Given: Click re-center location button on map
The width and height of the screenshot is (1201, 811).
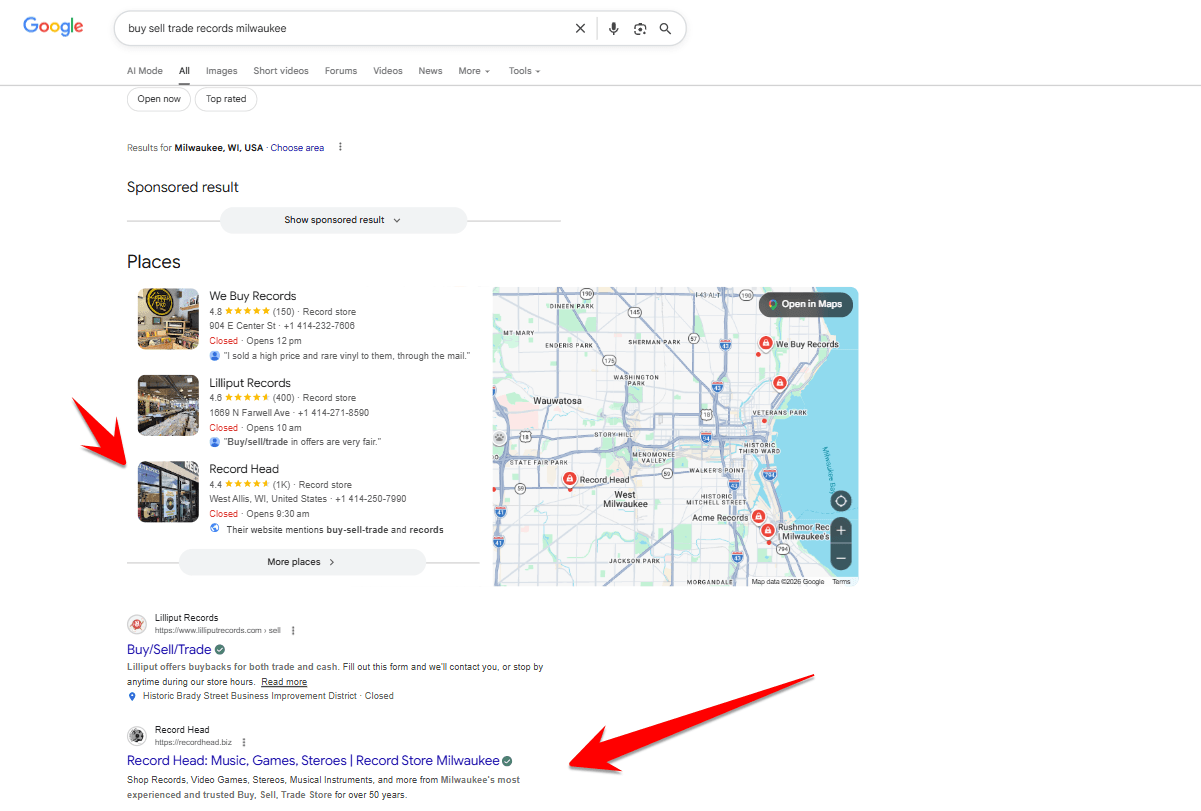Looking at the screenshot, I should (x=841, y=501).
